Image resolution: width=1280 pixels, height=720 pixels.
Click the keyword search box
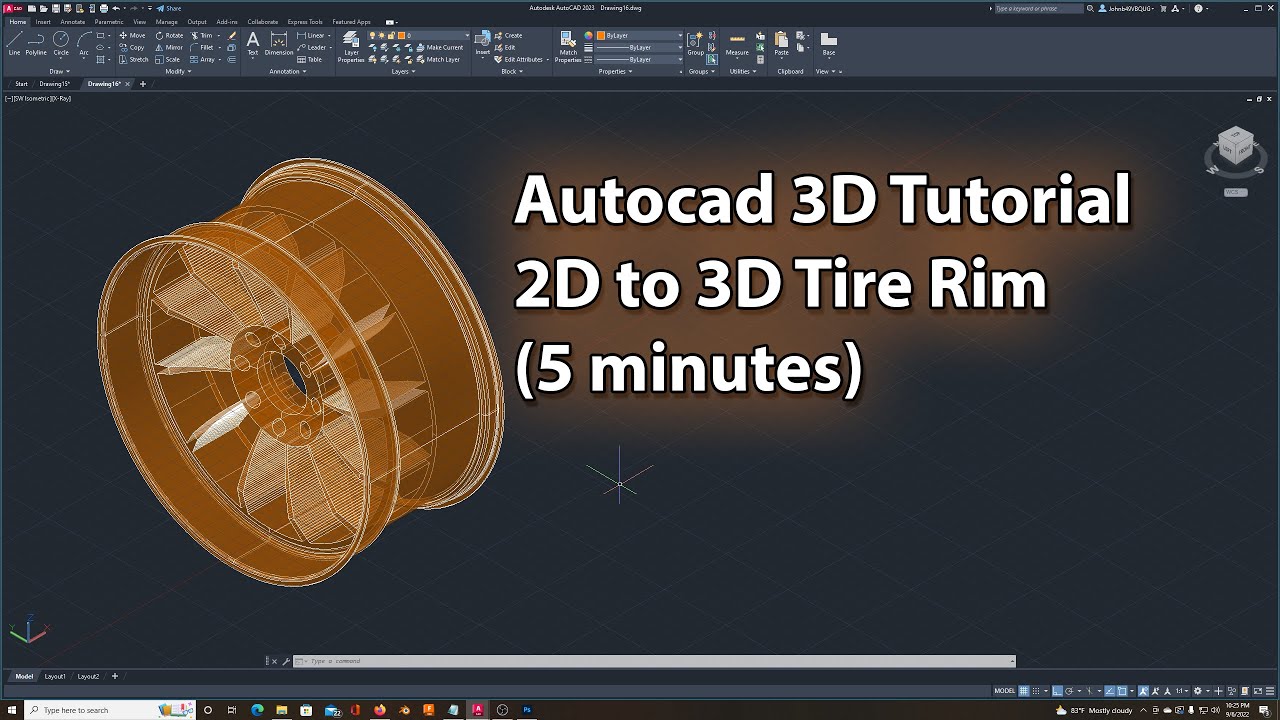tap(1038, 8)
